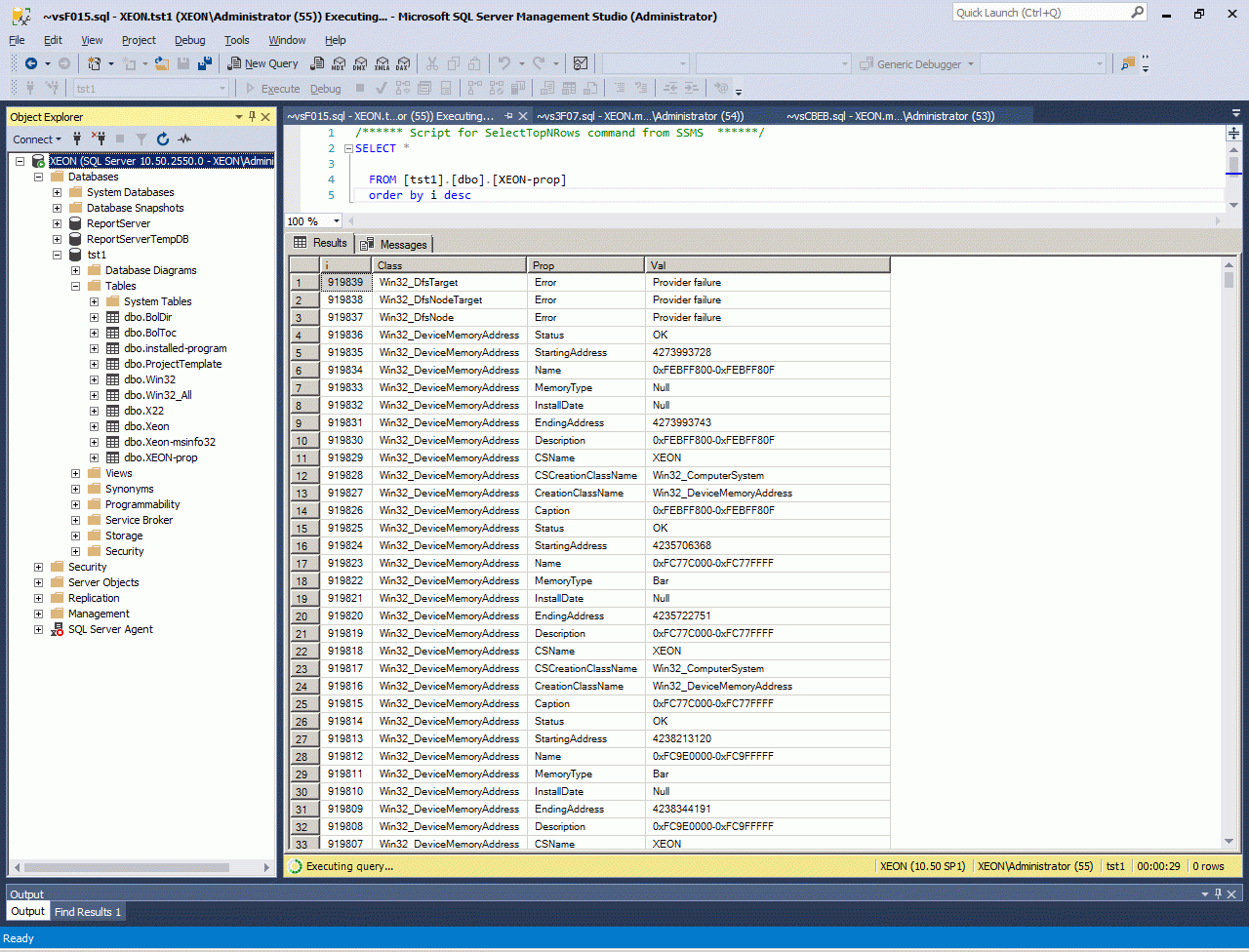Viewport: 1249px width, 952px height.
Task: Toggle auto-hide pin on Output panel
Action: [x=1220, y=893]
